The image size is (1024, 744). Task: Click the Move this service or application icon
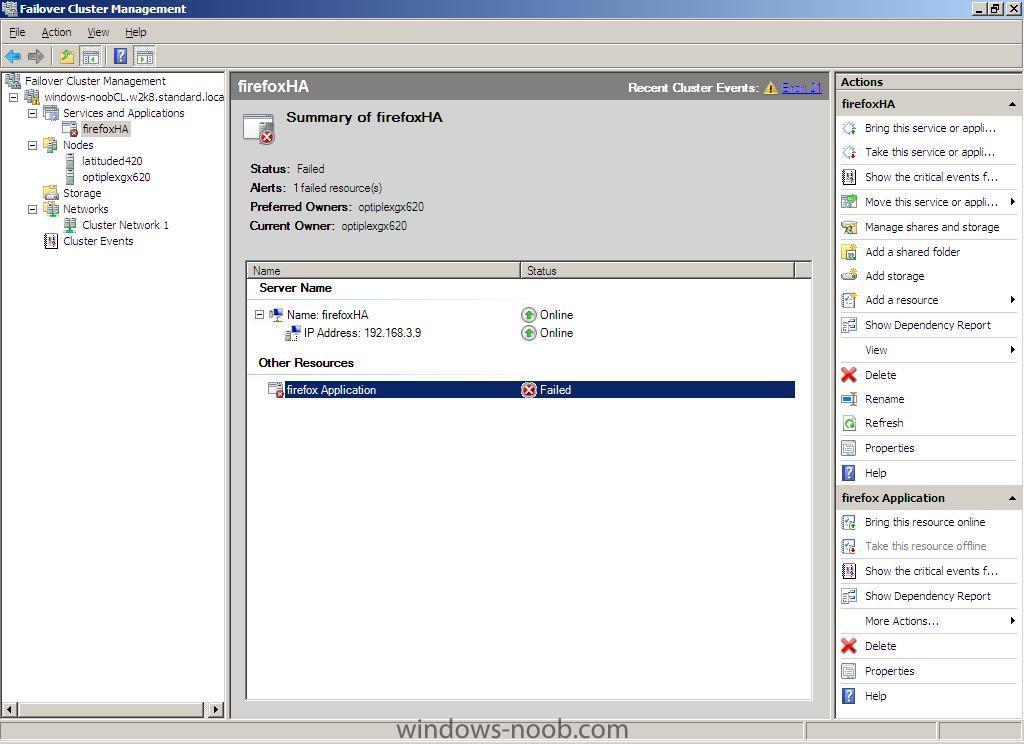tap(848, 202)
